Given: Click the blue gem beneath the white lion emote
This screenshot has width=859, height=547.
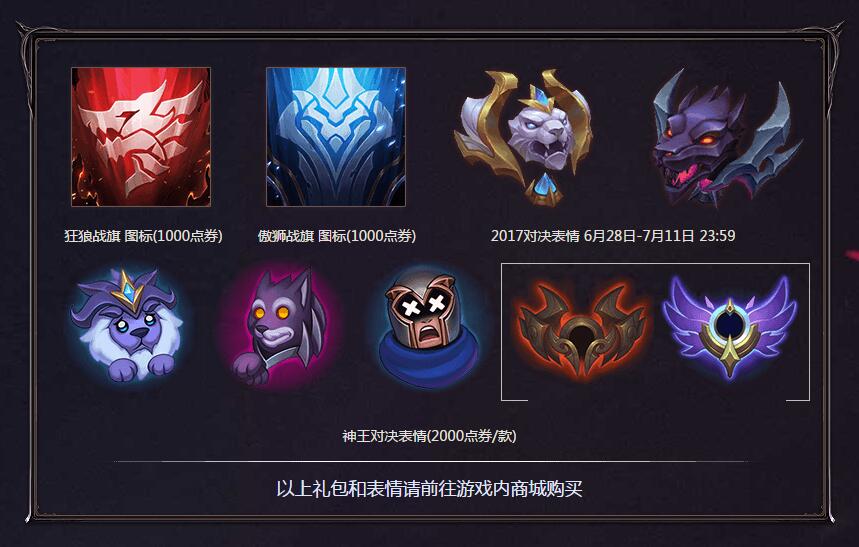Looking at the screenshot, I should pos(544,186).
